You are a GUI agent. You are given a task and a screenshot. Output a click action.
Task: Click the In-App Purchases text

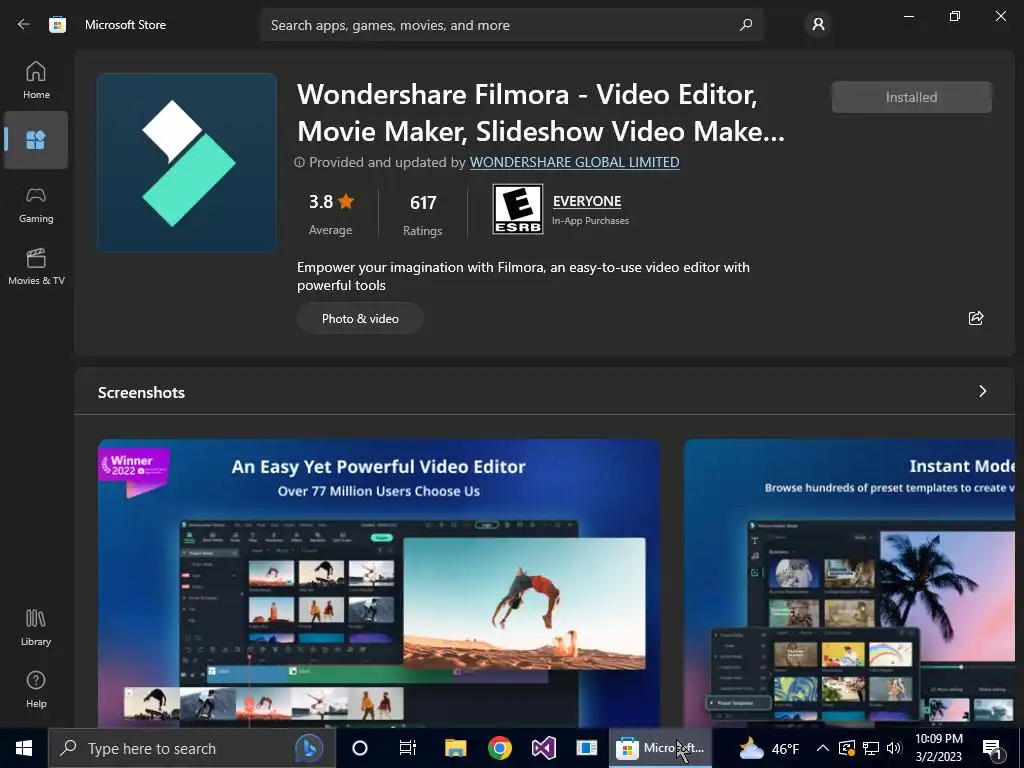590,221
